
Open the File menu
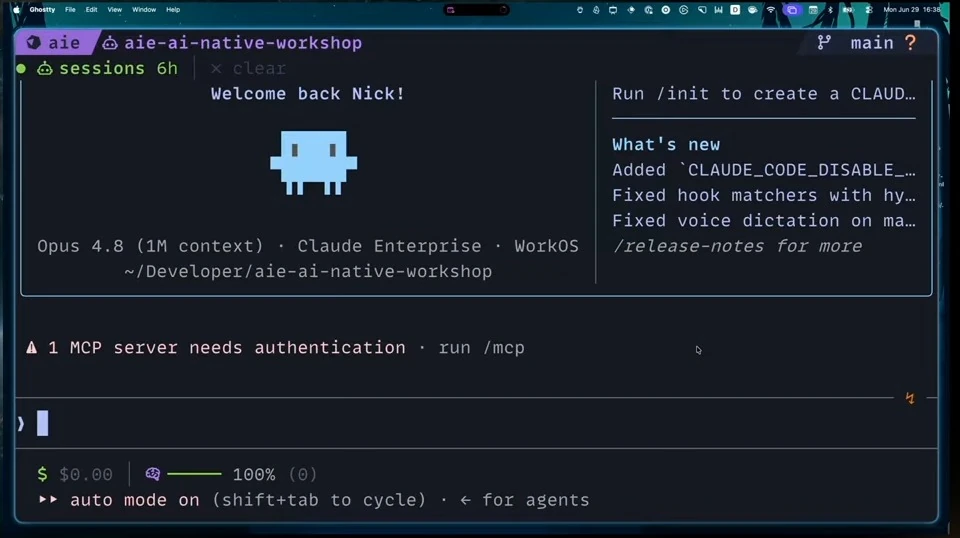[x=70, y=10]
